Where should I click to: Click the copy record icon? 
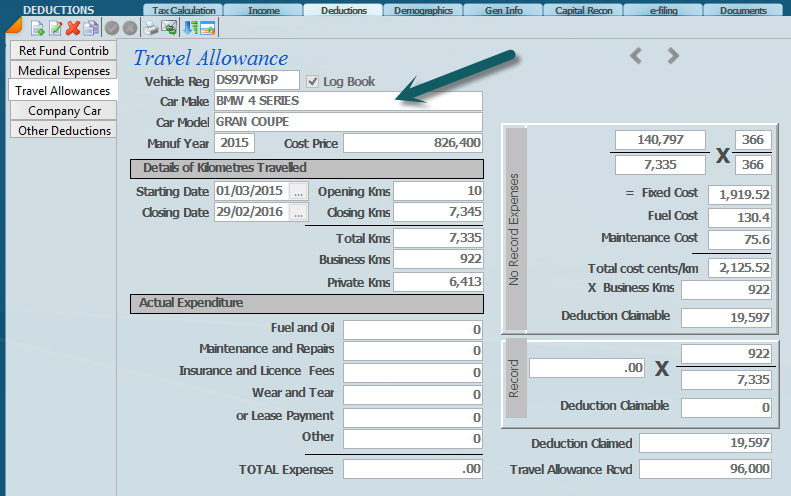click(91, 28)
